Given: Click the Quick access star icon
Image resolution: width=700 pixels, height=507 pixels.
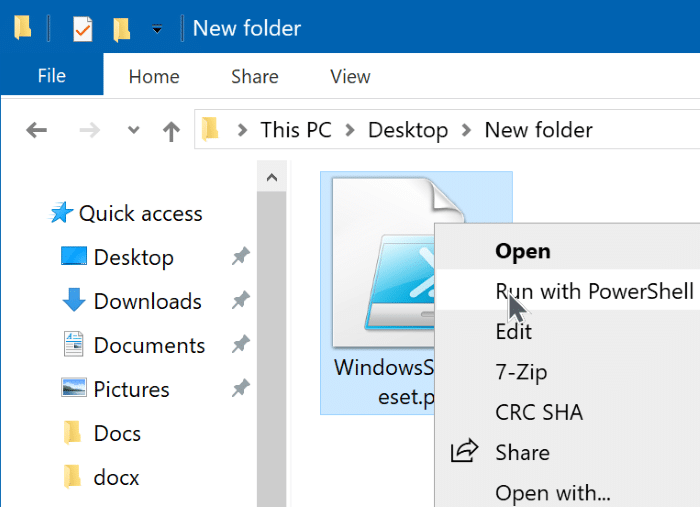Looking at the screenshot, I should (61, 212).
